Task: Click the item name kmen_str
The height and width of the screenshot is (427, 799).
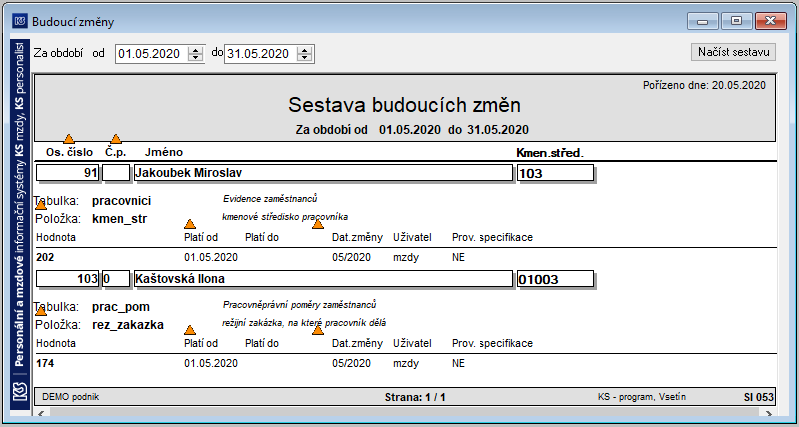Action: pos(120,219)
